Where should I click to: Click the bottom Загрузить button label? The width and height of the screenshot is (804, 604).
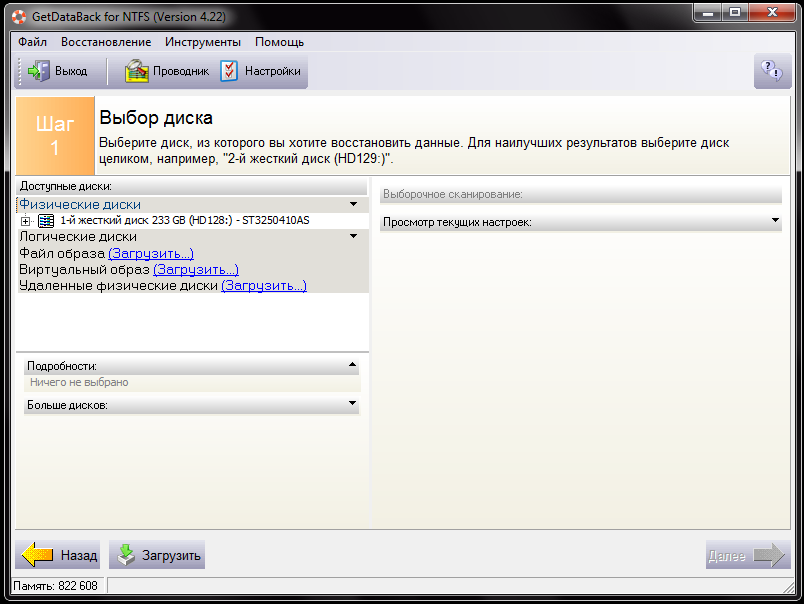click(x=171, y=555)
